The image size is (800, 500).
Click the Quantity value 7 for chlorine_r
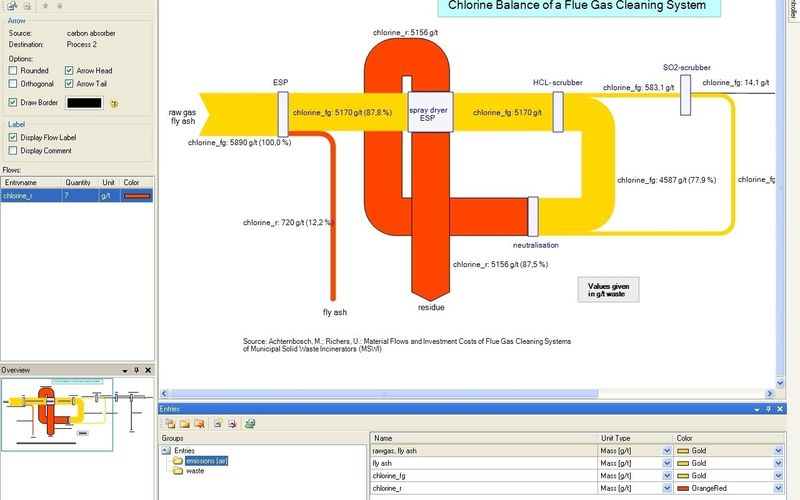point(81,196)
